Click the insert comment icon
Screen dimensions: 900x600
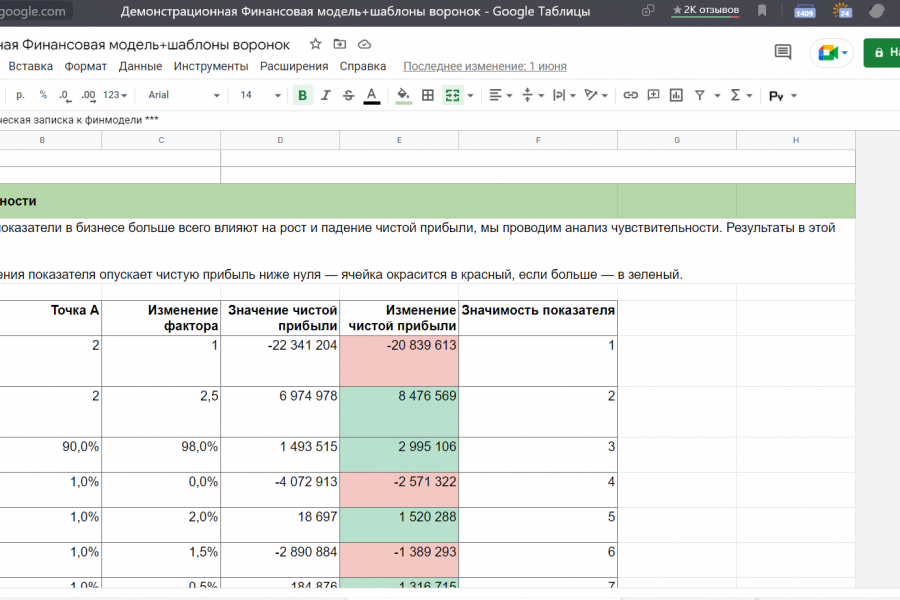tap(653, 95)
